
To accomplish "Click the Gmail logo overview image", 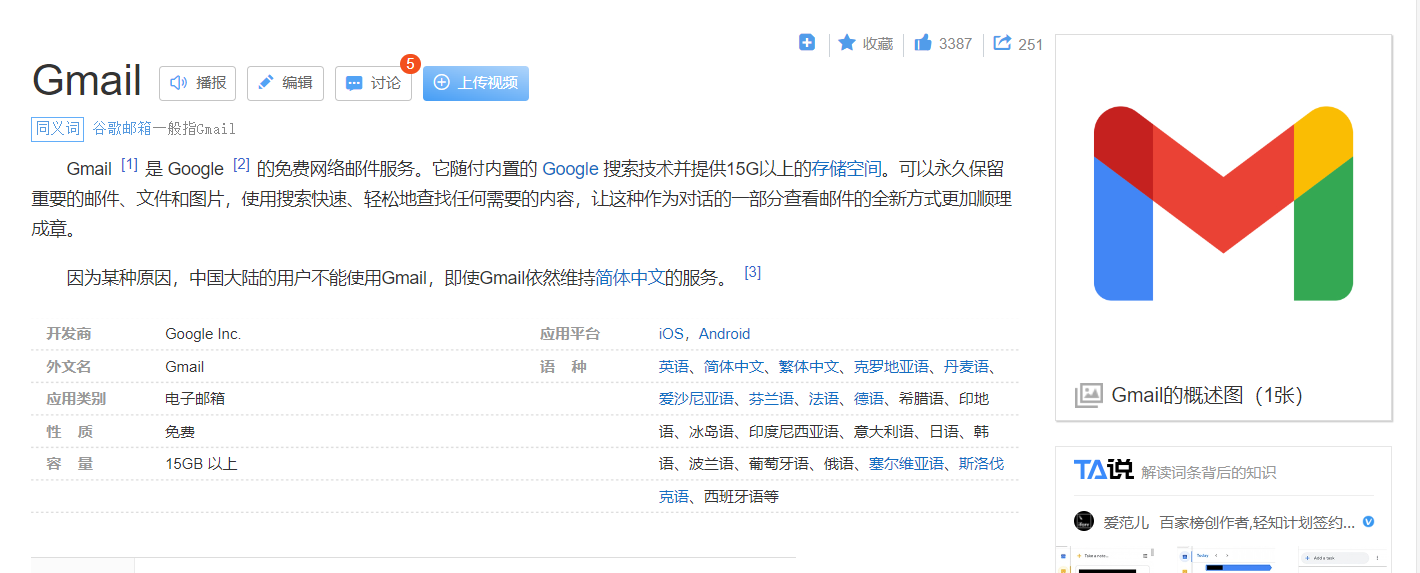I will coord(1223,203).
